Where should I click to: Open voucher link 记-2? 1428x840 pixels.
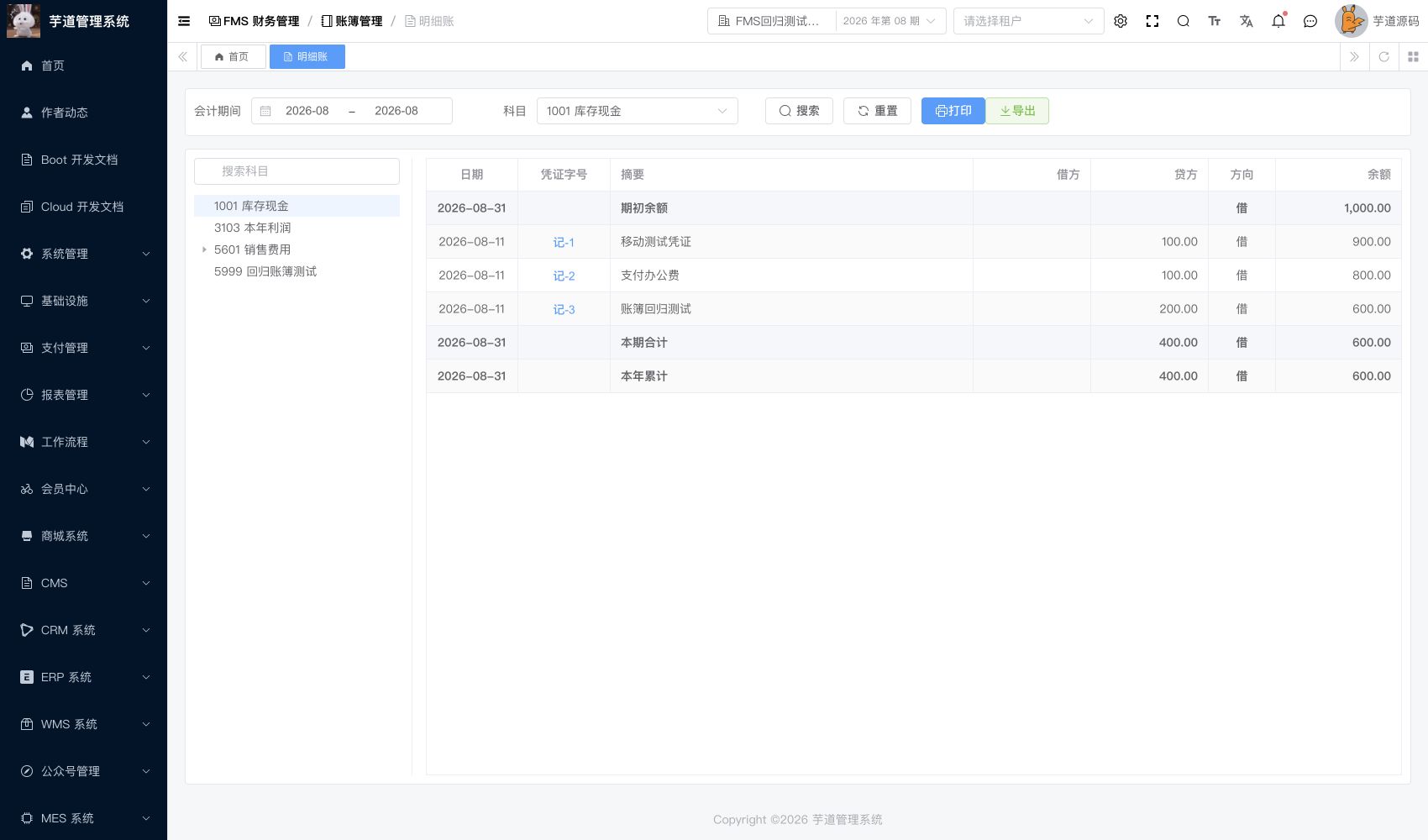tap(564, 276)
